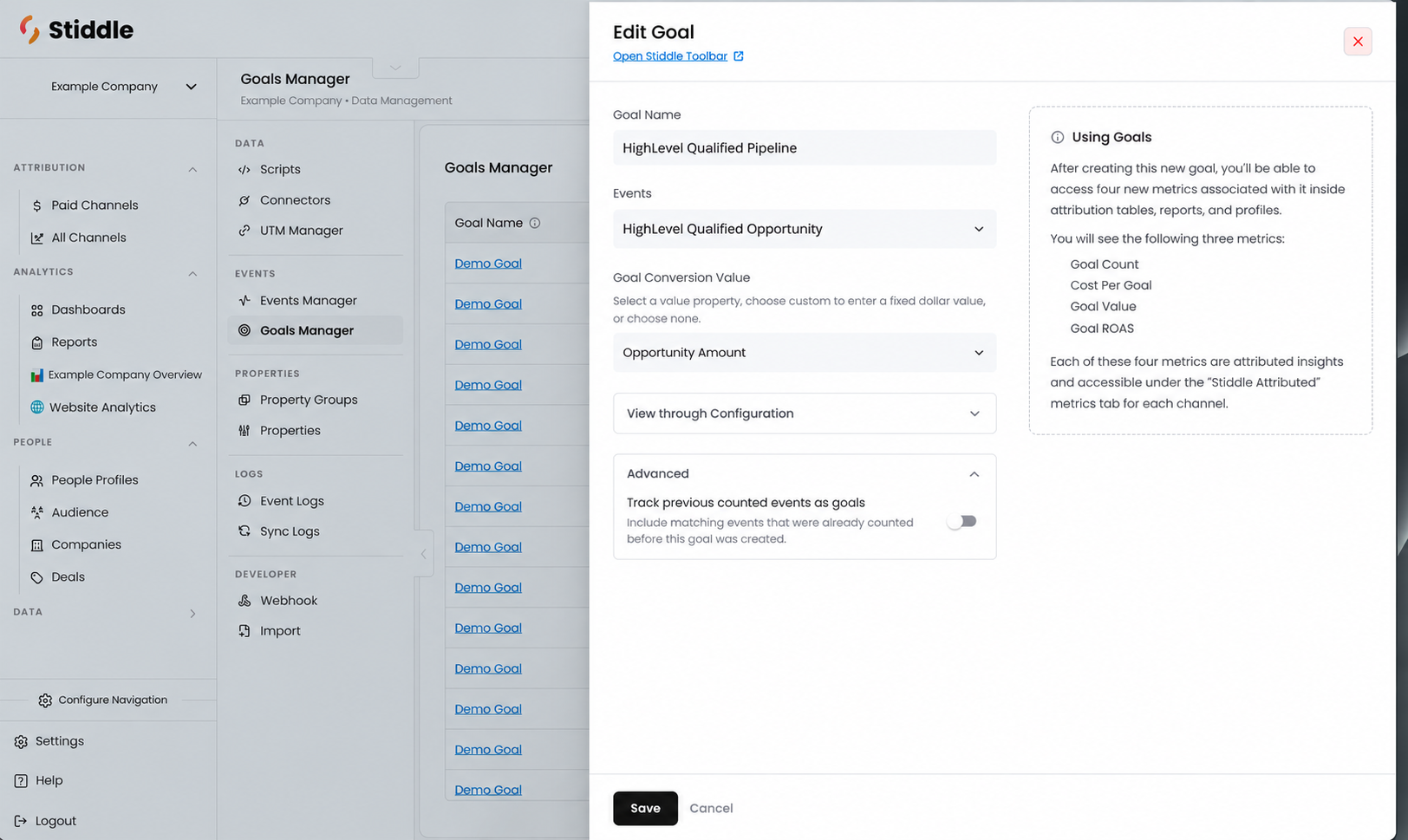Click the Connectors plug icon
This screenshot has height=840, width=1408.
tap(244, 200)
